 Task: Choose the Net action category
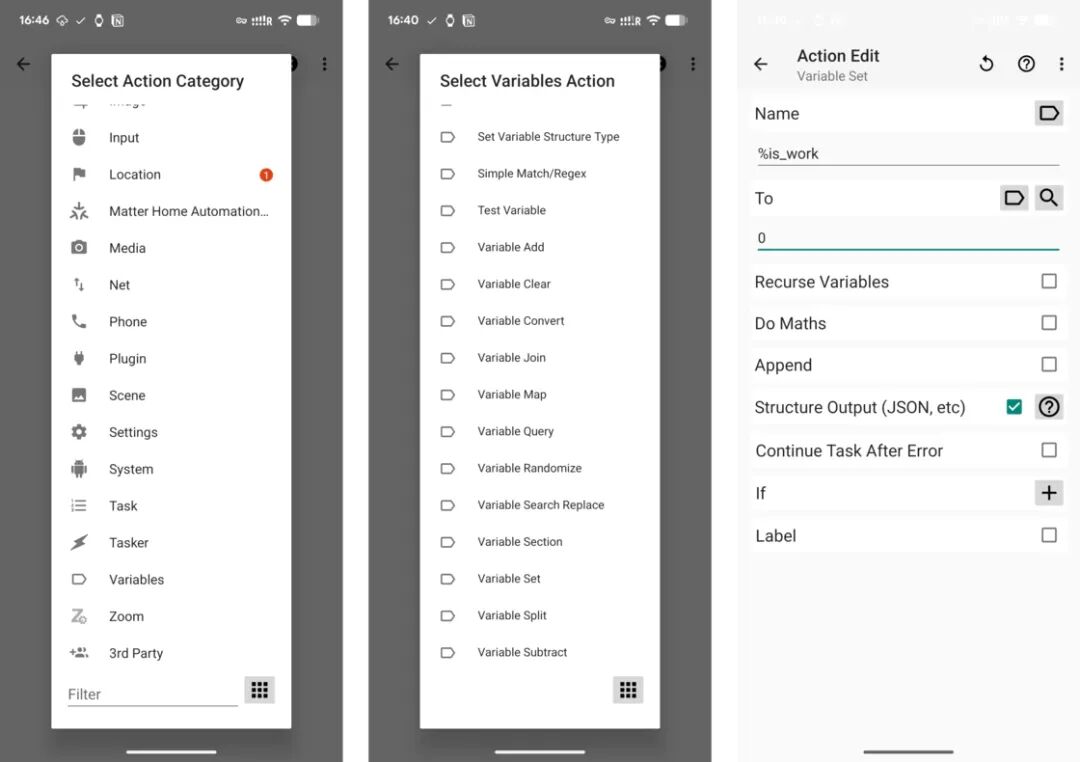click(x=171, y=285)
